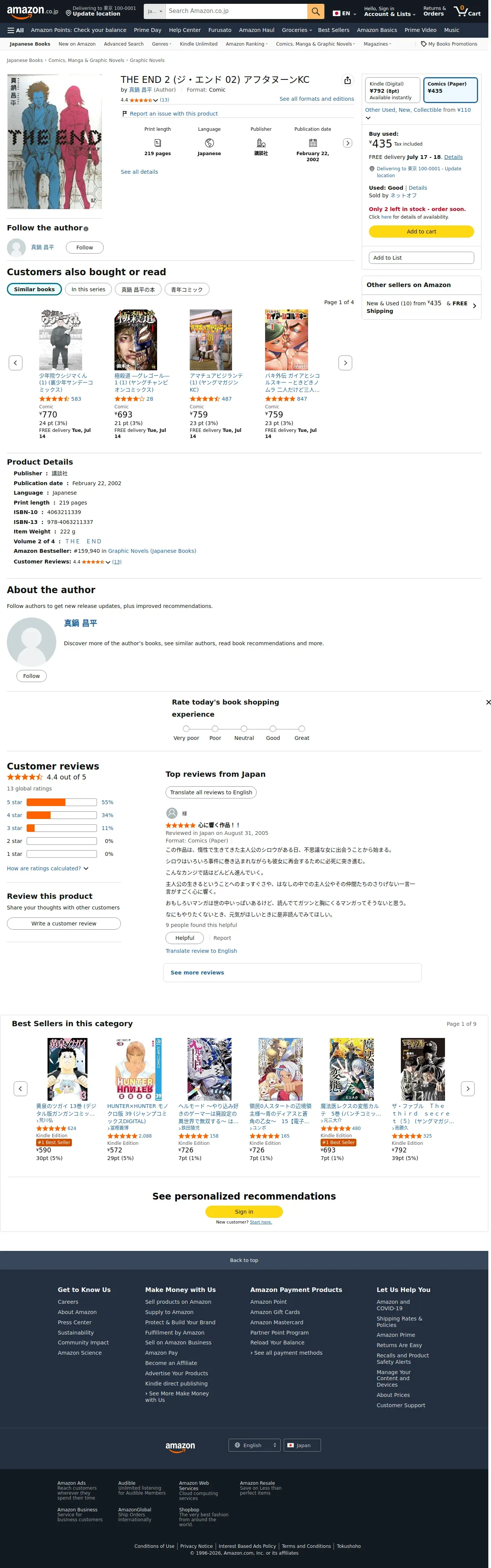Expand the Amazon Ranking dropdown
The height and width of the screenshot is (1568, 491).
[247, 44]
